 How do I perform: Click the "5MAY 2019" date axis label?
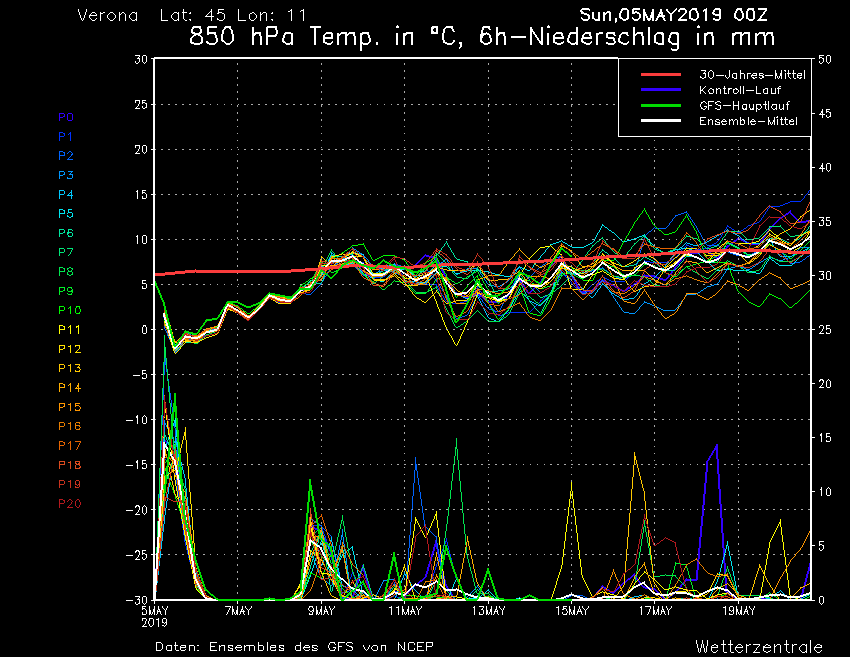[155, 616]
